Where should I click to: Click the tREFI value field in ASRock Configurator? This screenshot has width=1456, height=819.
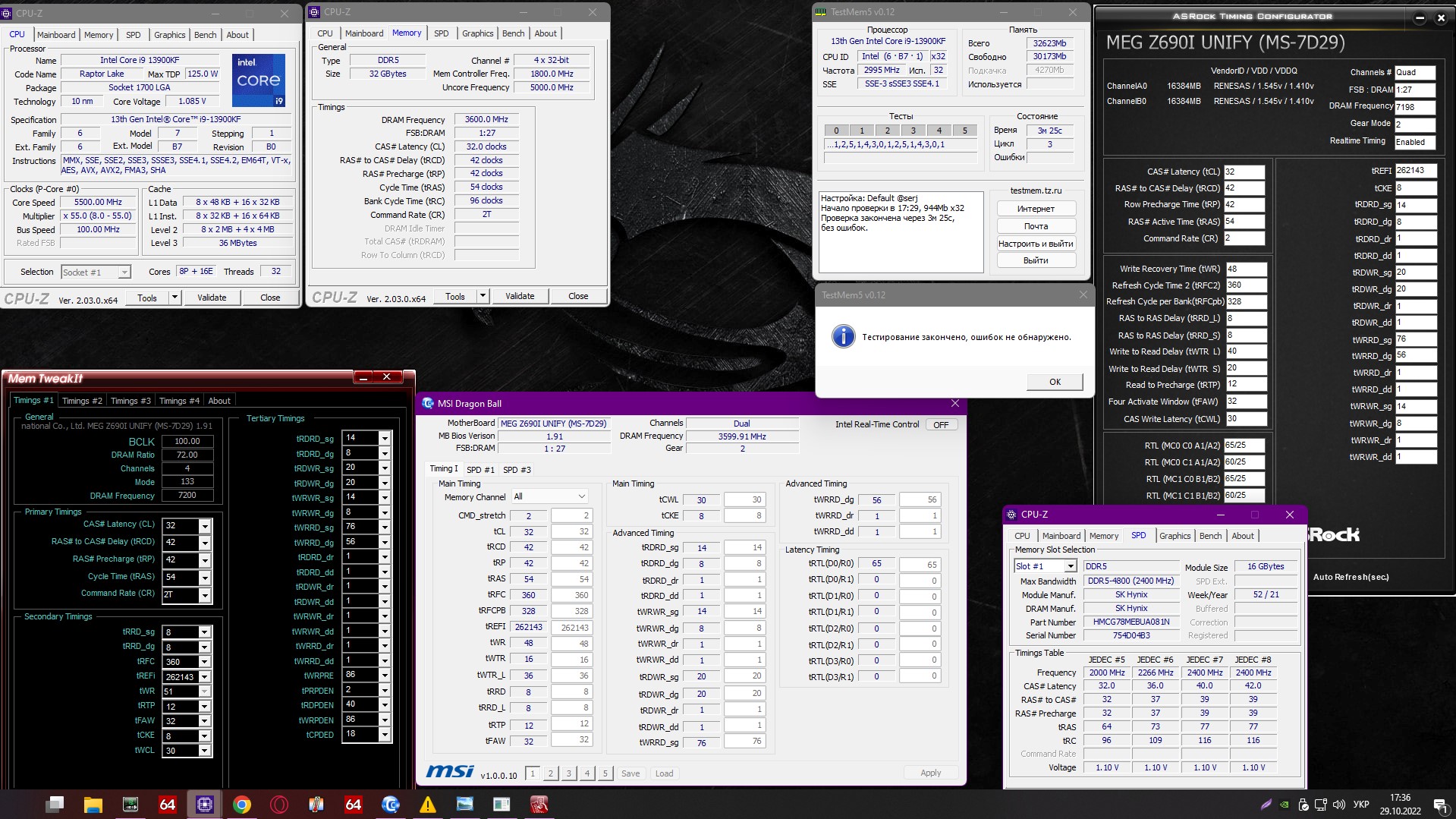point(1416,171)
